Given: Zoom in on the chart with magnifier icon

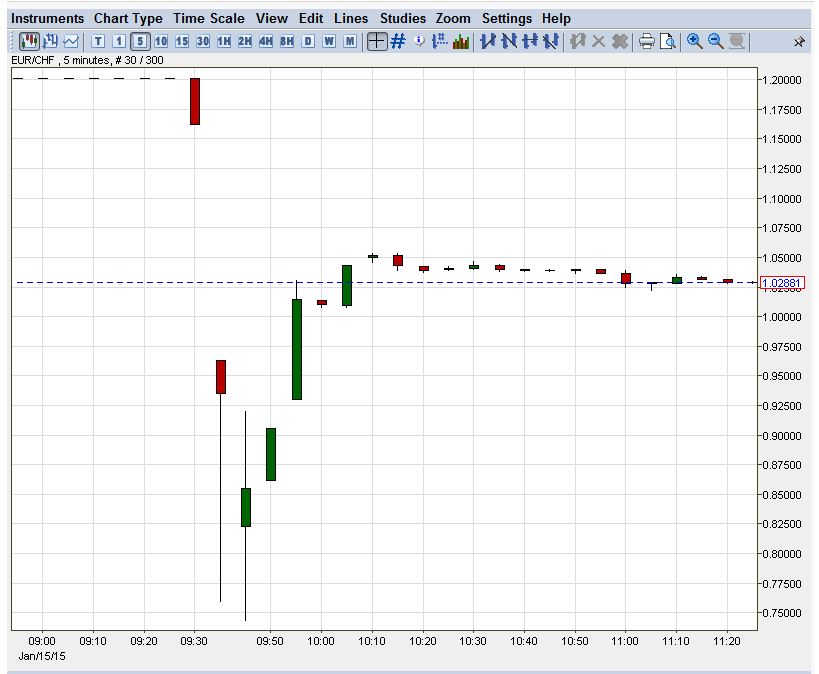Looking at the screenshot, I should pos(690,41).
